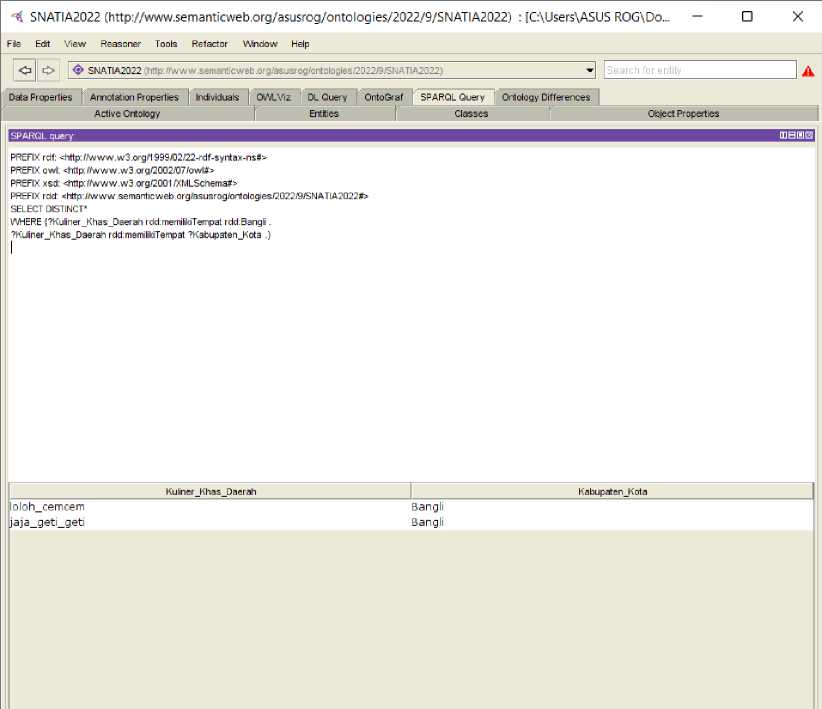Image resolution: width=822 pixels, height=709 pixels.
Task: Click the Protégé app icon in title bar
Action: pyautogui.click(x=17, y=17)
